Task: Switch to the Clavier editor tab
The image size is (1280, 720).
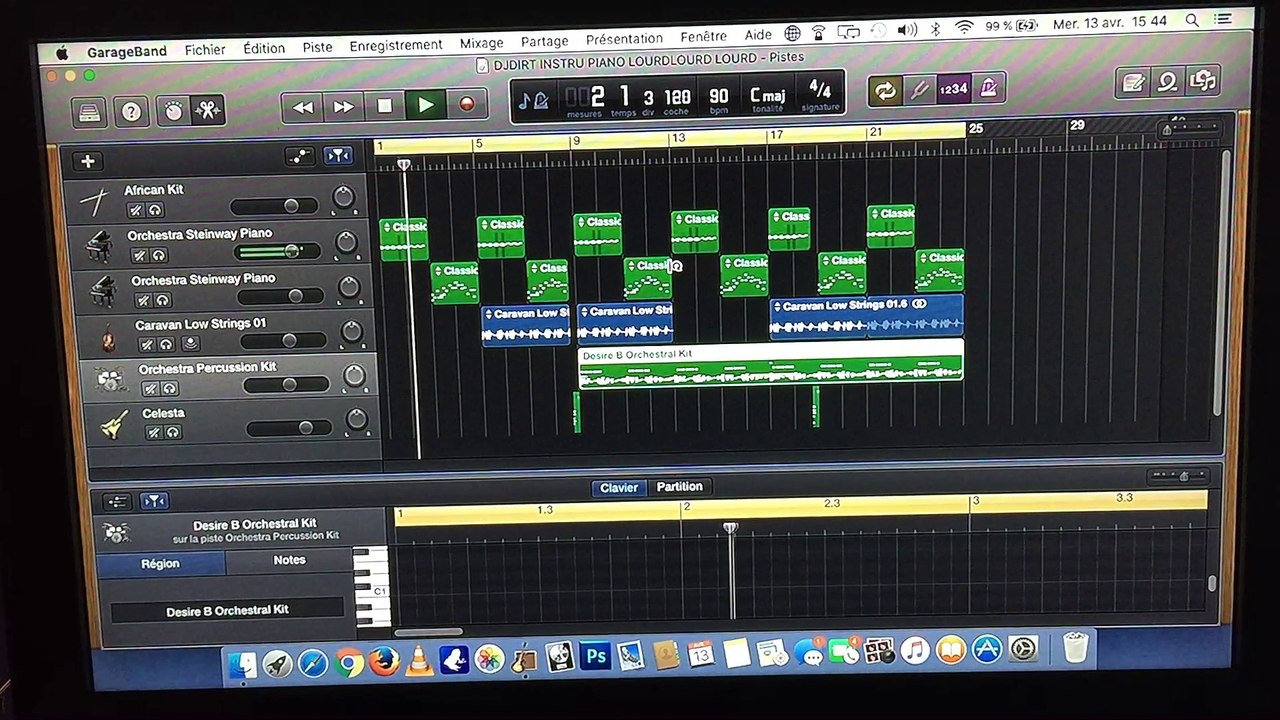Action: coord(618,488)
